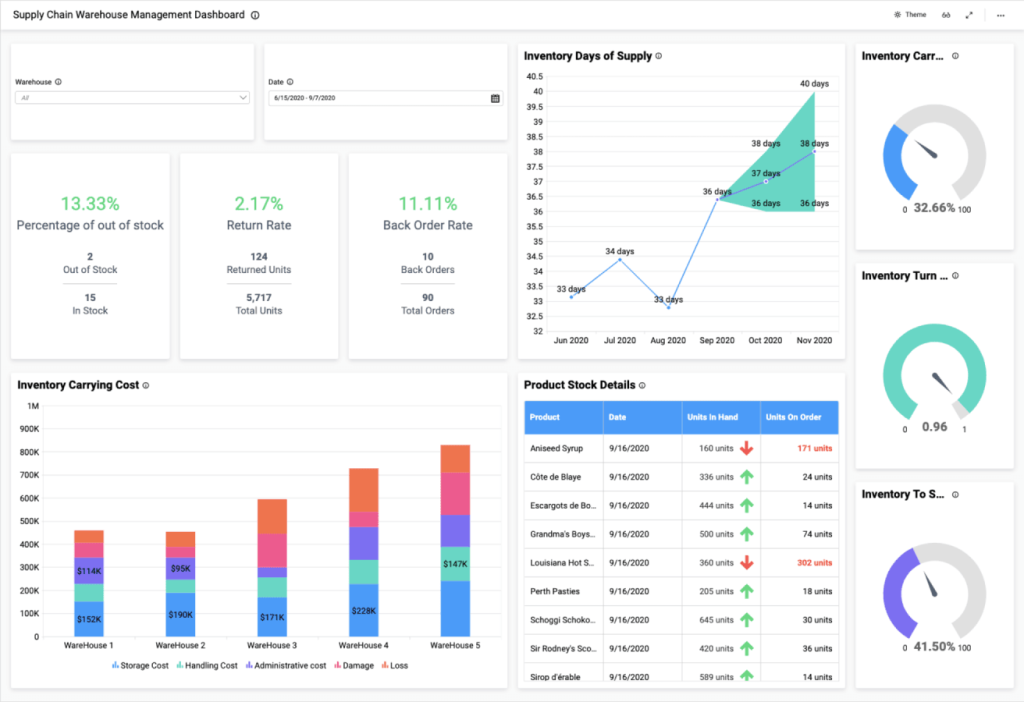Open the Theme menu
This screenshot has height=702, width=1024.
tap(912, 15)
